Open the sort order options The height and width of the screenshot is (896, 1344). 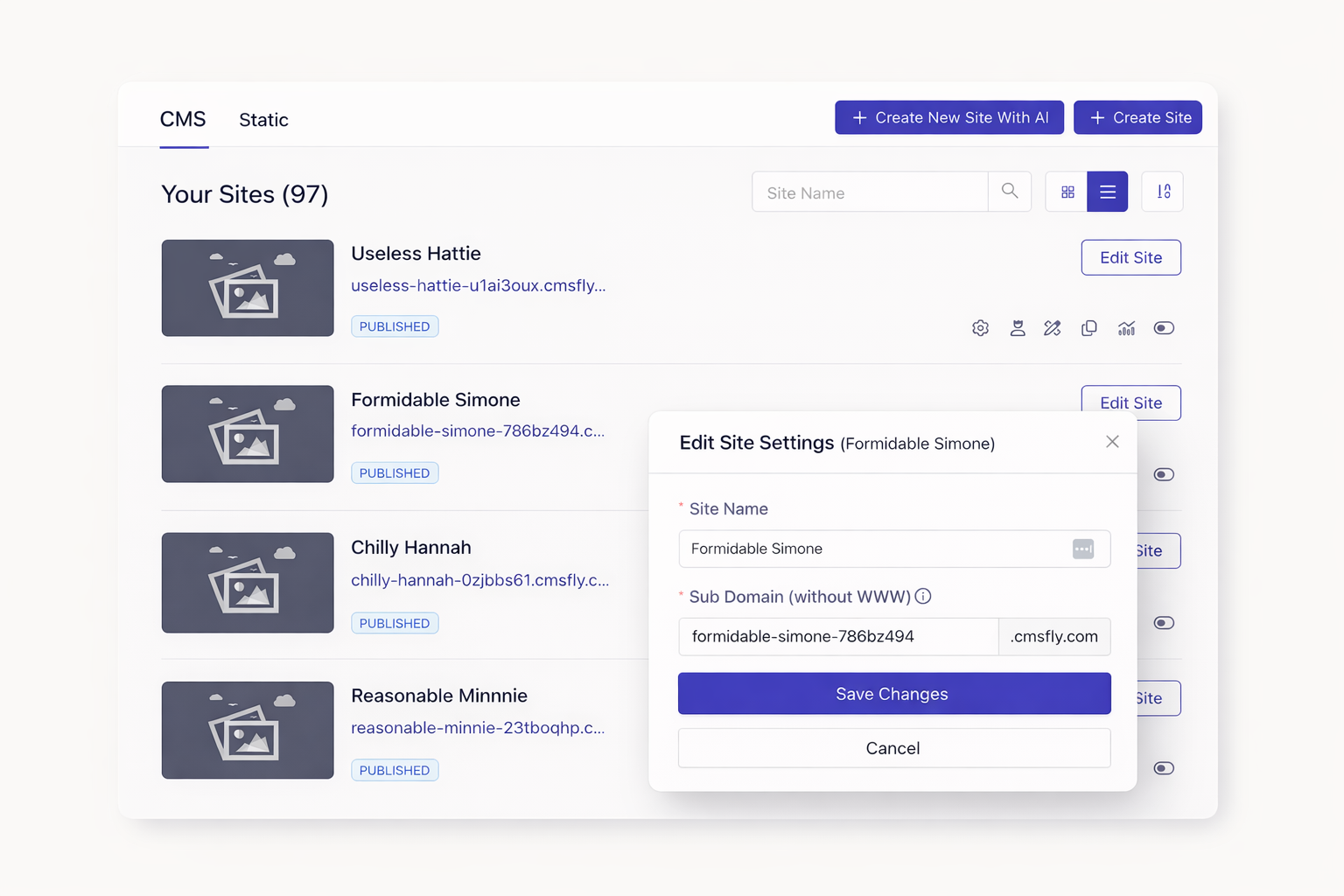(1163, 192)
